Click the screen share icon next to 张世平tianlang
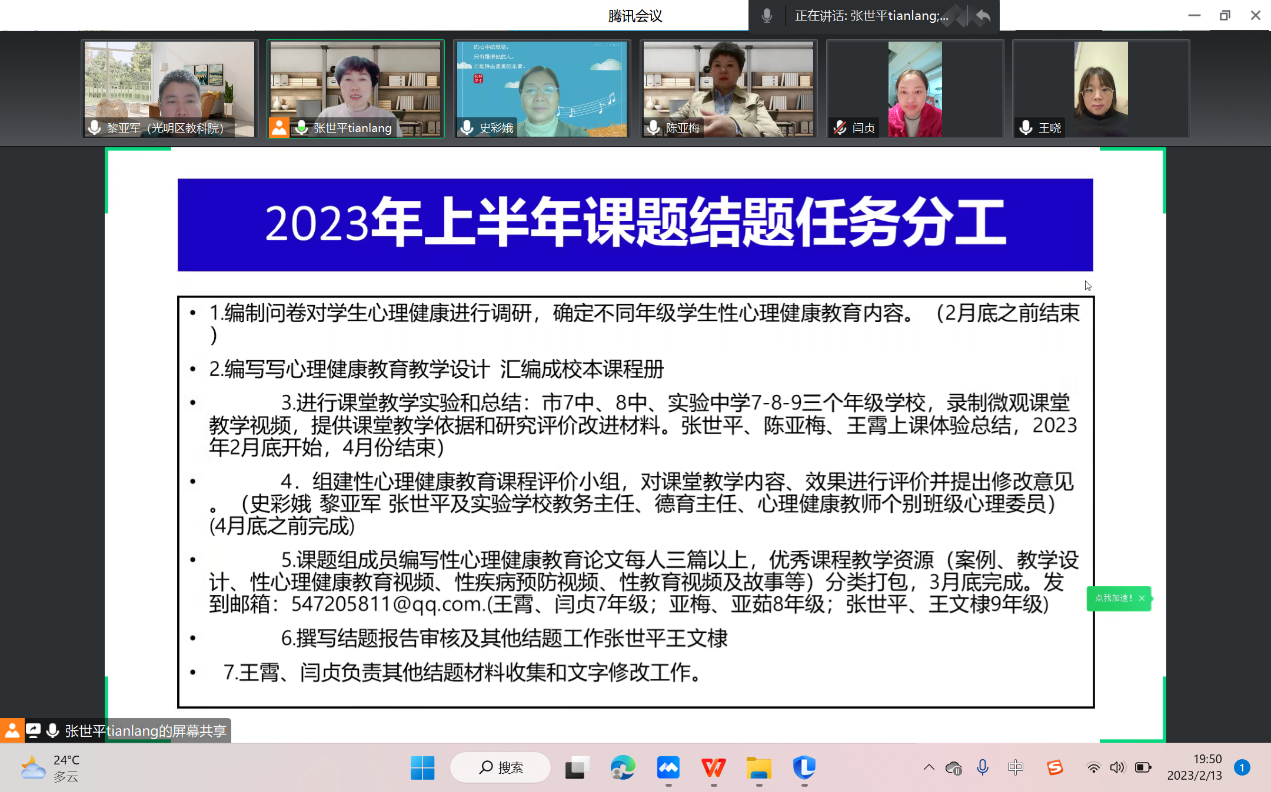Viewport: 1271px width, 792px height. click(x=277, y=128)
